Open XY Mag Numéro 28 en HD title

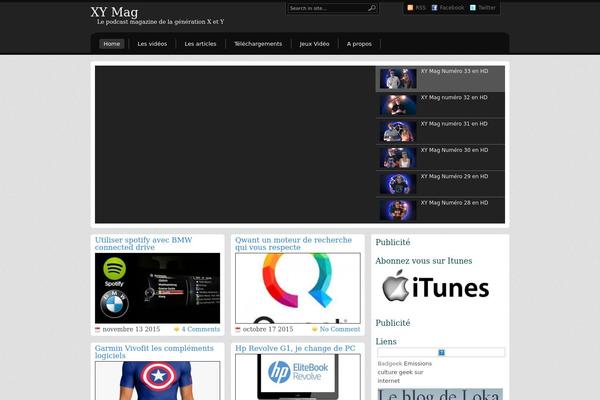pos(454,203)
